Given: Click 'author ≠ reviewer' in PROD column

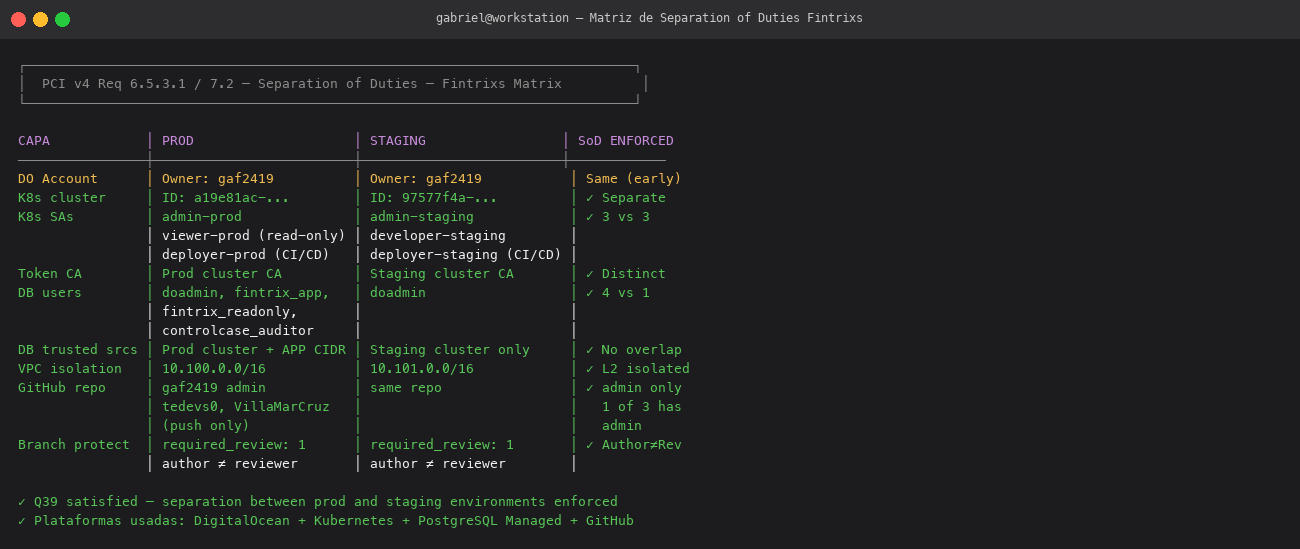Looking at the screenshot, I should tap(230, 464).
